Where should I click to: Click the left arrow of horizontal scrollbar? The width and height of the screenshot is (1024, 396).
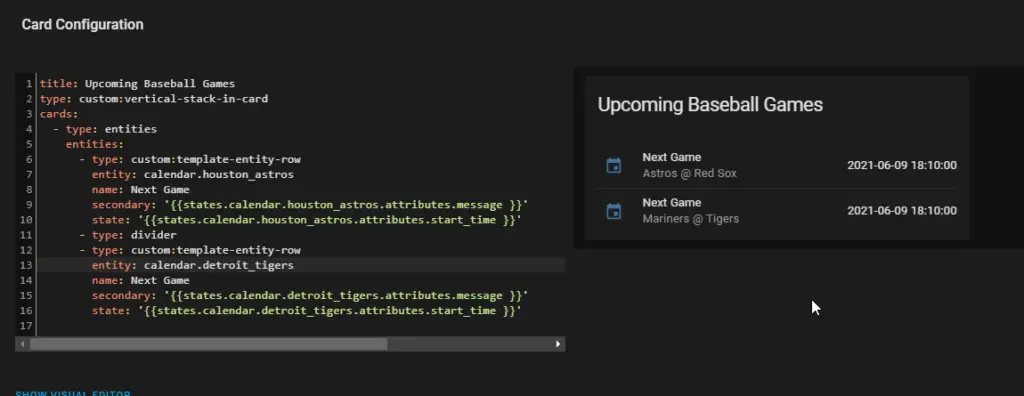[x=23, y=344]
